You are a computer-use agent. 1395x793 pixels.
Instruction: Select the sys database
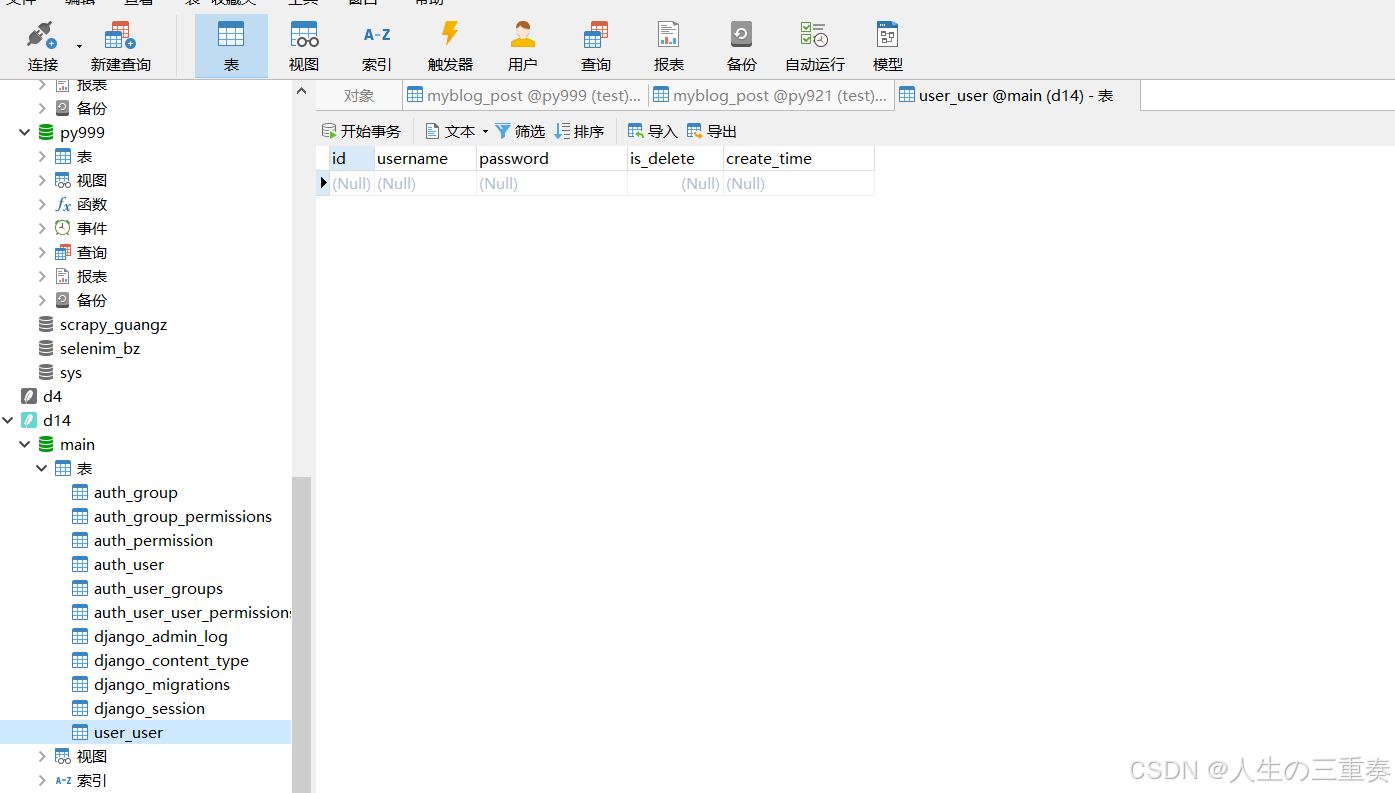[x=70, y=372]
